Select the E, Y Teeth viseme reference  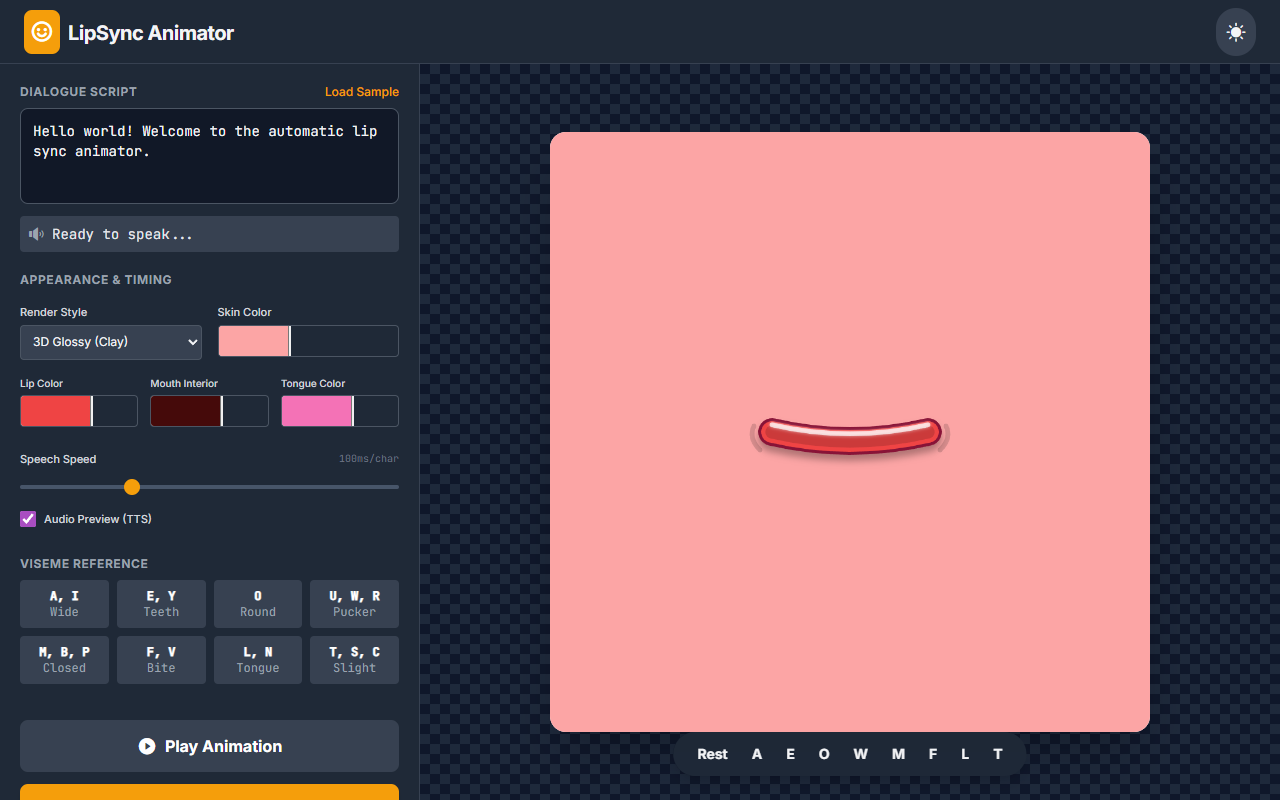pos(161,603)
